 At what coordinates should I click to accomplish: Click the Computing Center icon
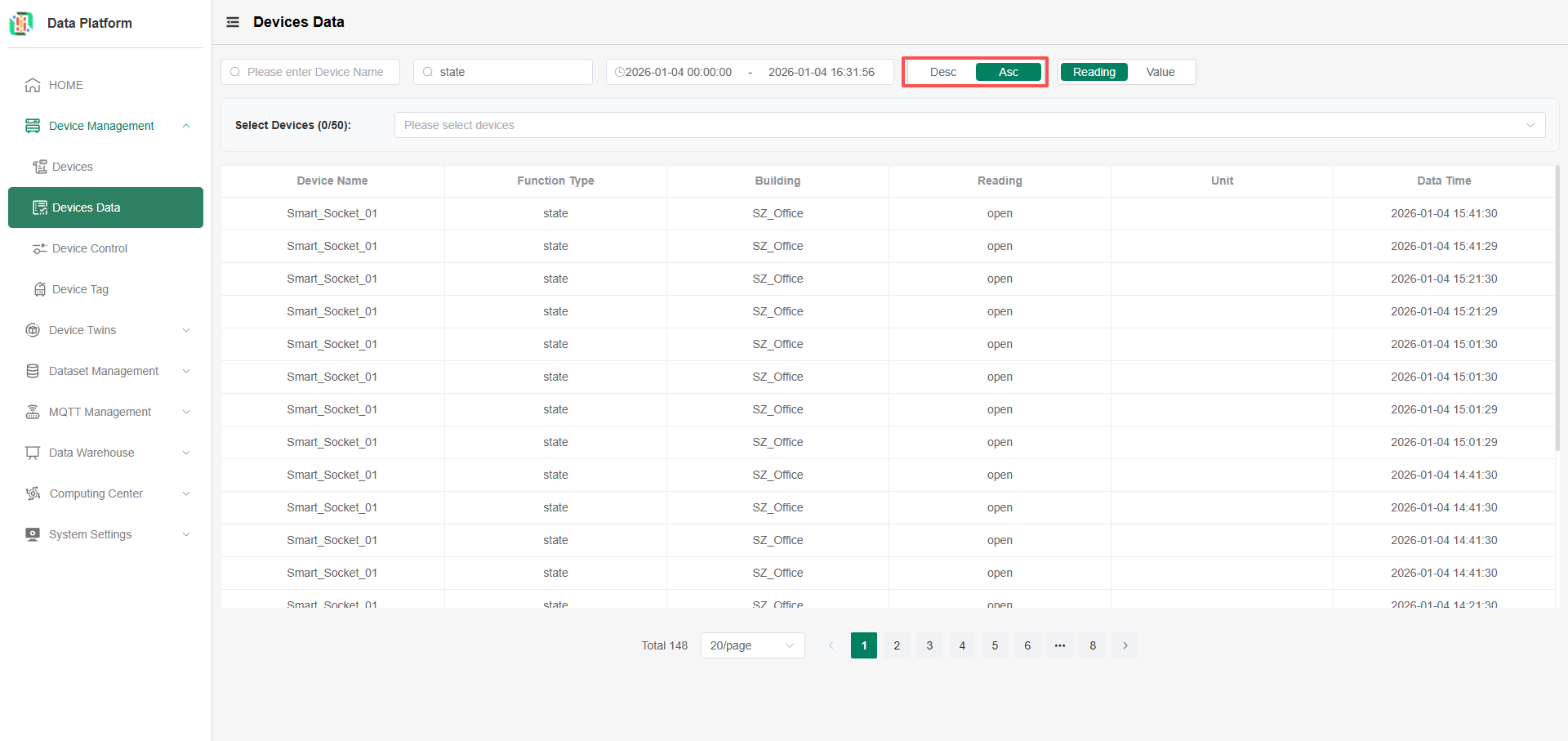coord(33,493)
